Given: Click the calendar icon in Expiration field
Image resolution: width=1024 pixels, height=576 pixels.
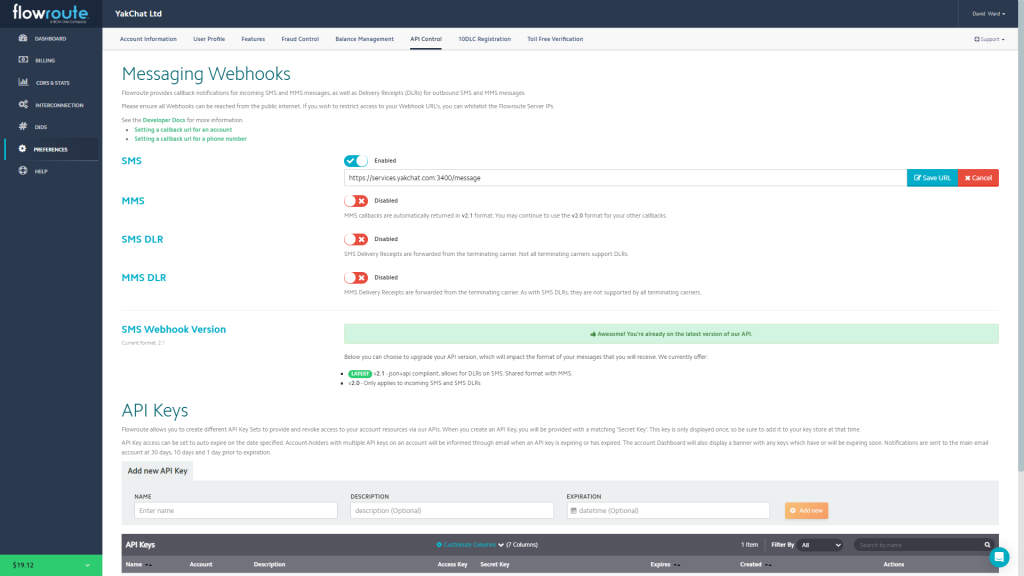Looking at the screenshot, I should (573, 511).
